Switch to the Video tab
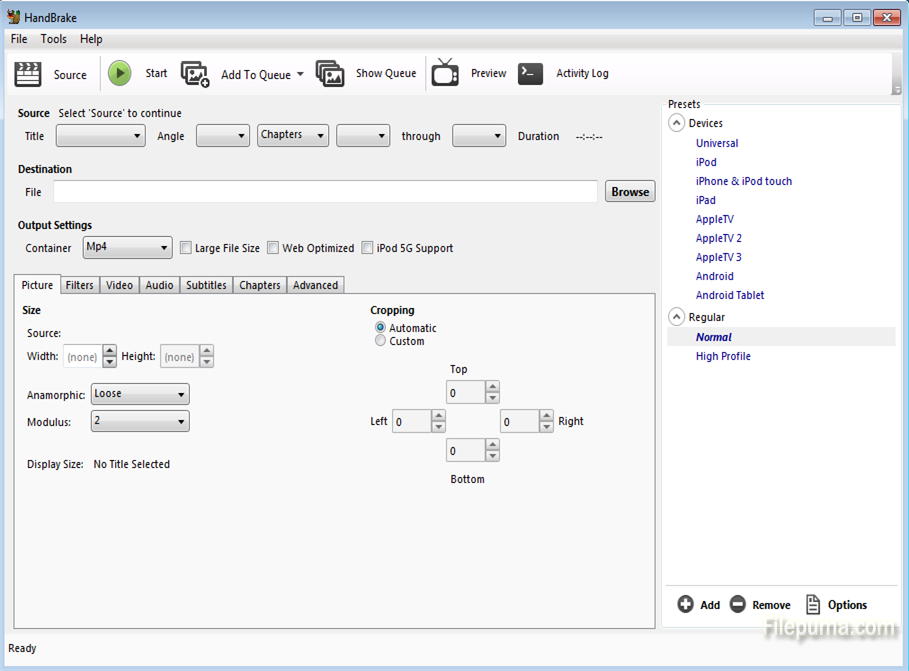This screenshot has width=909, height=671. pyautogui.click(x=119, y=285)
